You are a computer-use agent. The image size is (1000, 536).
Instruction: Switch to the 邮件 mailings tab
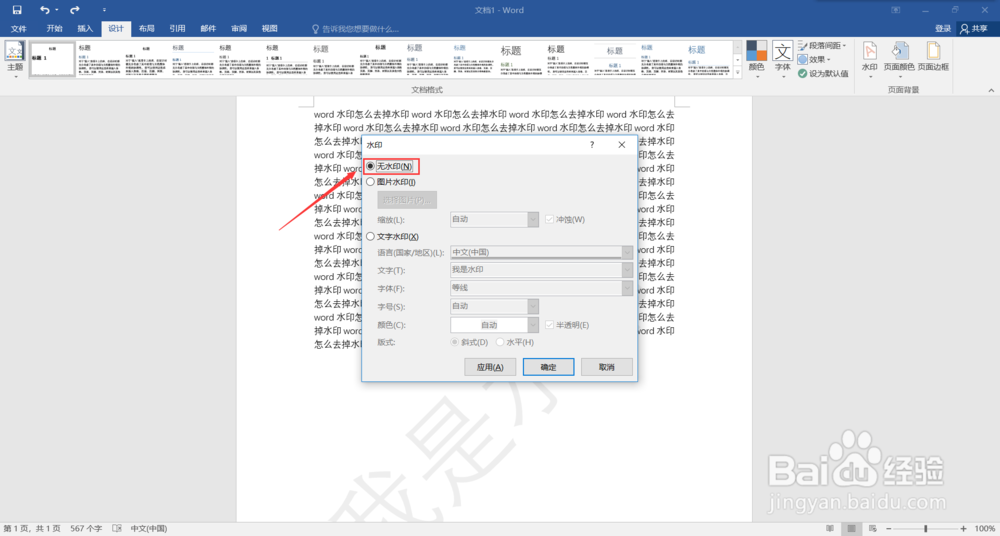[x=208, y=29]
